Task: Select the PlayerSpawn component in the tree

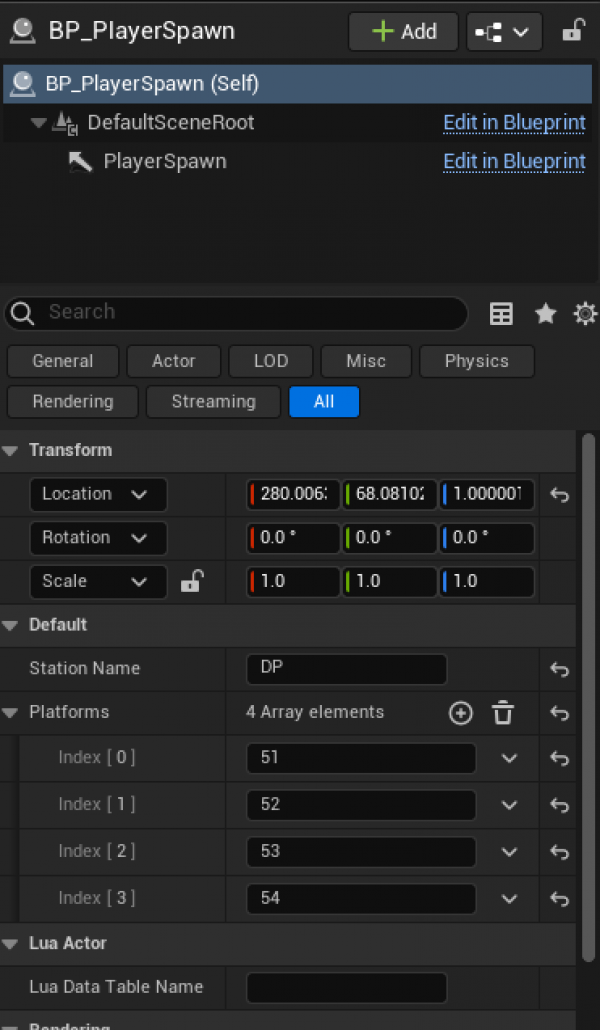Action: coord(164,162)
